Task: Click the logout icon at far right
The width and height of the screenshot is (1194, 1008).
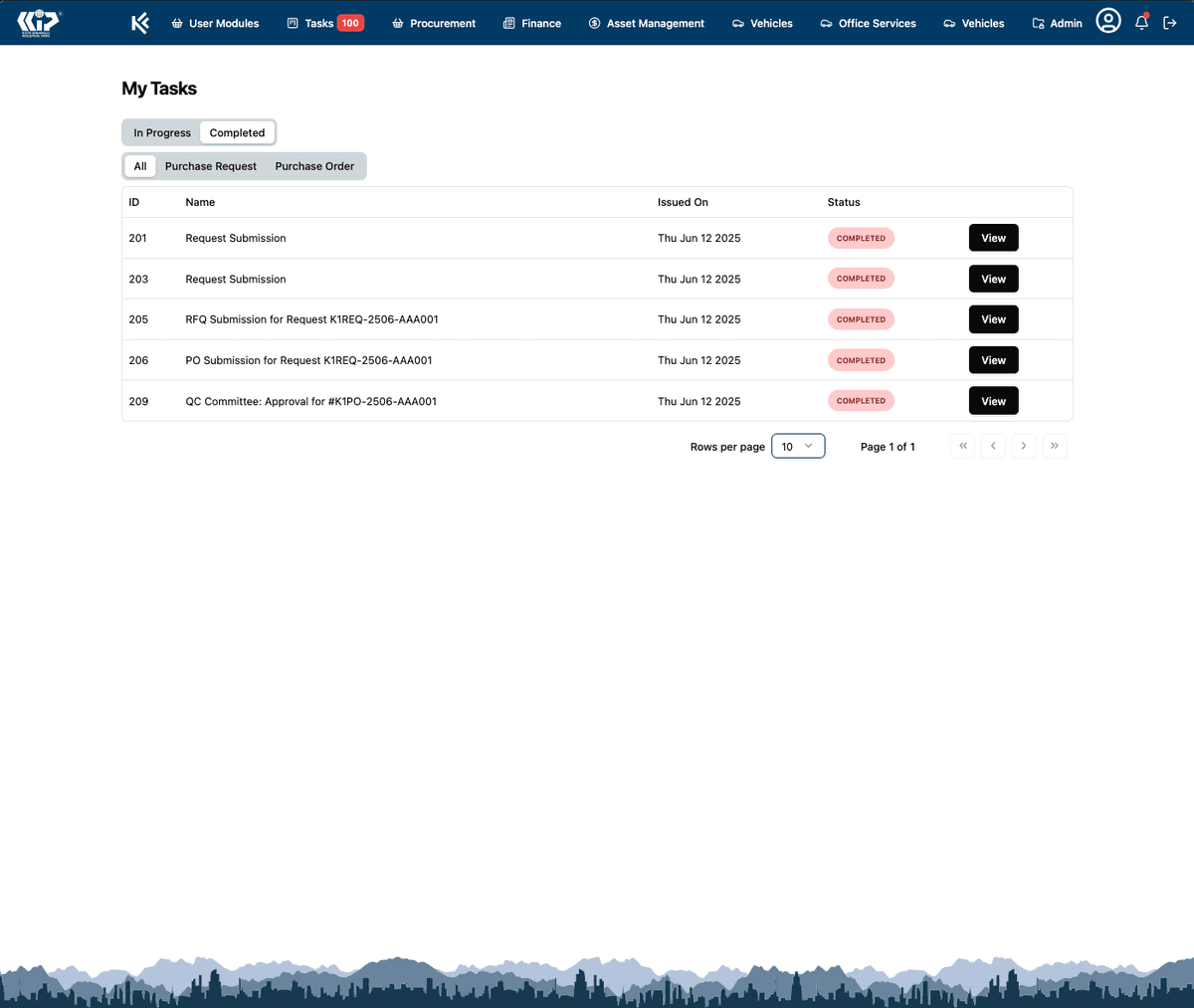Action: pos(1170,22)
